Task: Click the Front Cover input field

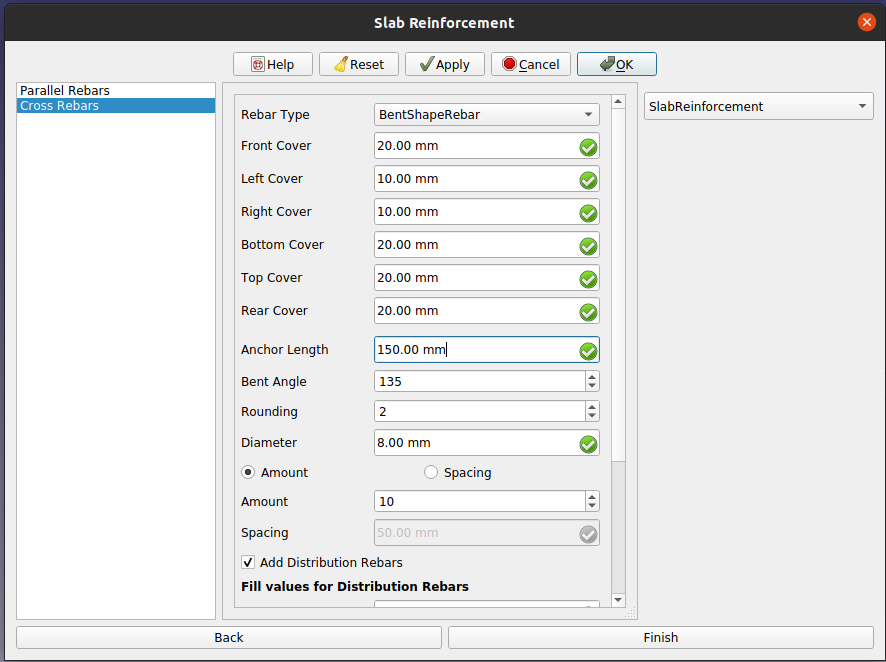Action: (x=487, y=146)
